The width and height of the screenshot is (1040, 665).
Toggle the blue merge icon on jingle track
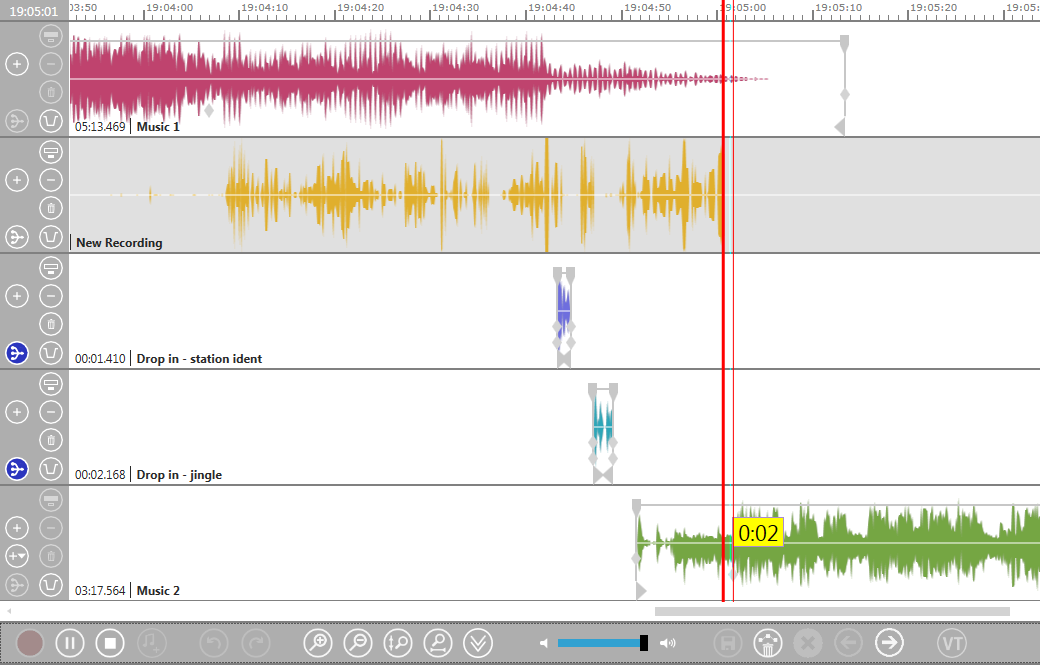pyautogui.click(x=17, y=469)
